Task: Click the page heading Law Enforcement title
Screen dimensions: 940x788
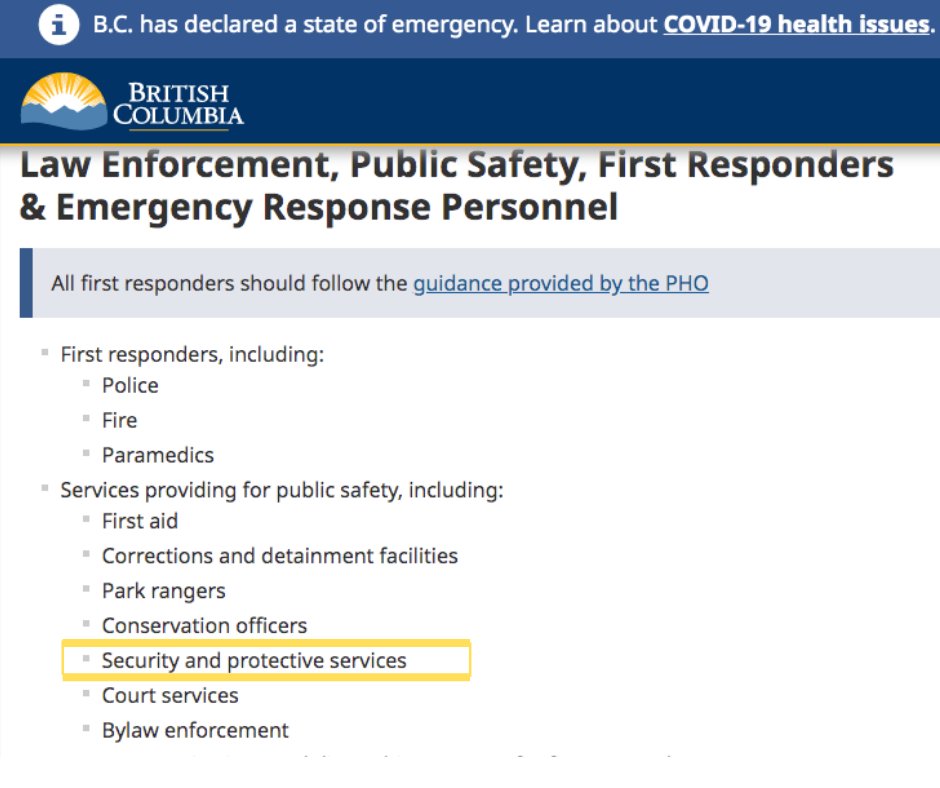Action: (456, 185)
